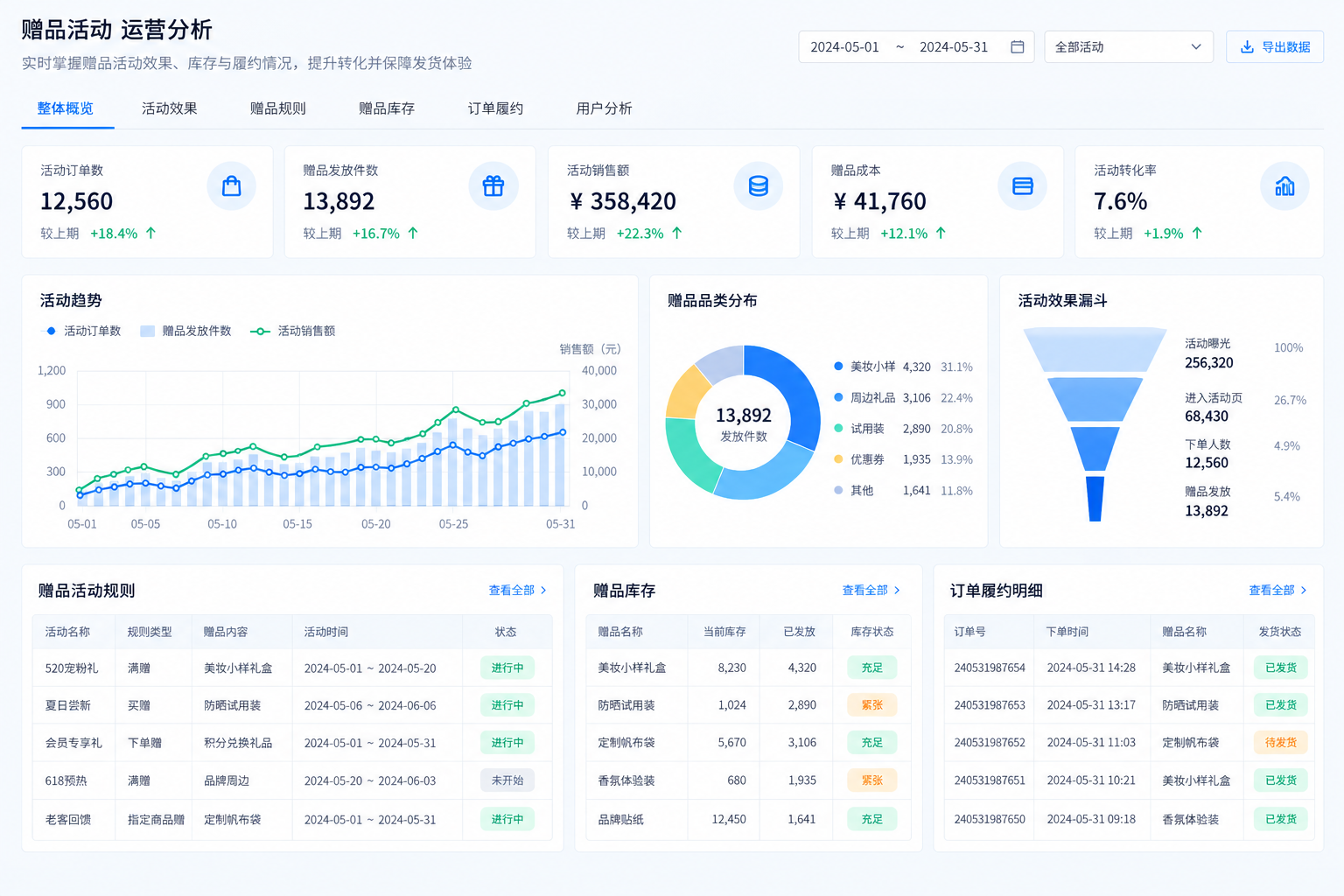Click the 其他 light-blue legend dot
The width and height of the screenshot is (1344, 896).
click(x=838, y=491)
